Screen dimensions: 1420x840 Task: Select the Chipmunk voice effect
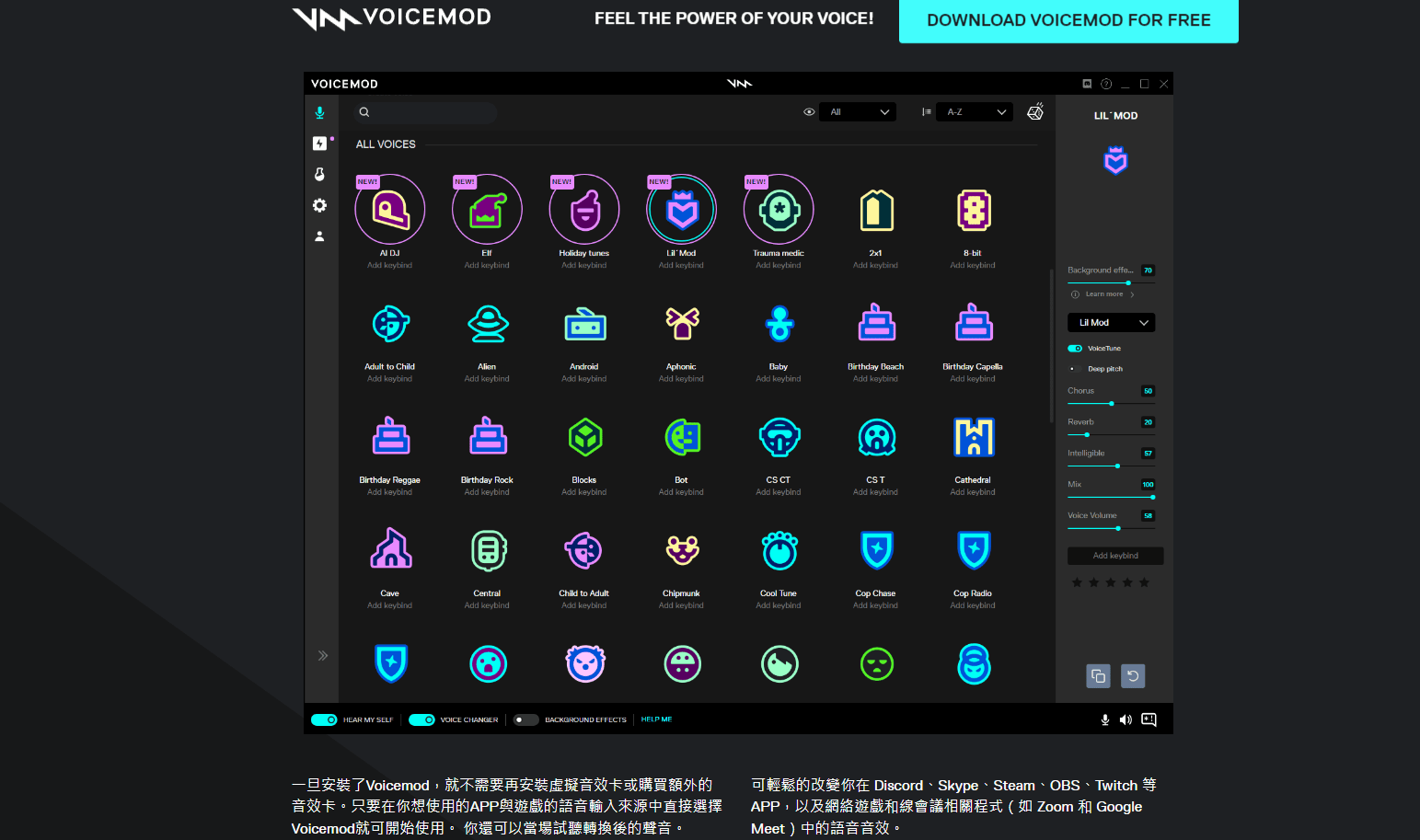tap(681, 551)
